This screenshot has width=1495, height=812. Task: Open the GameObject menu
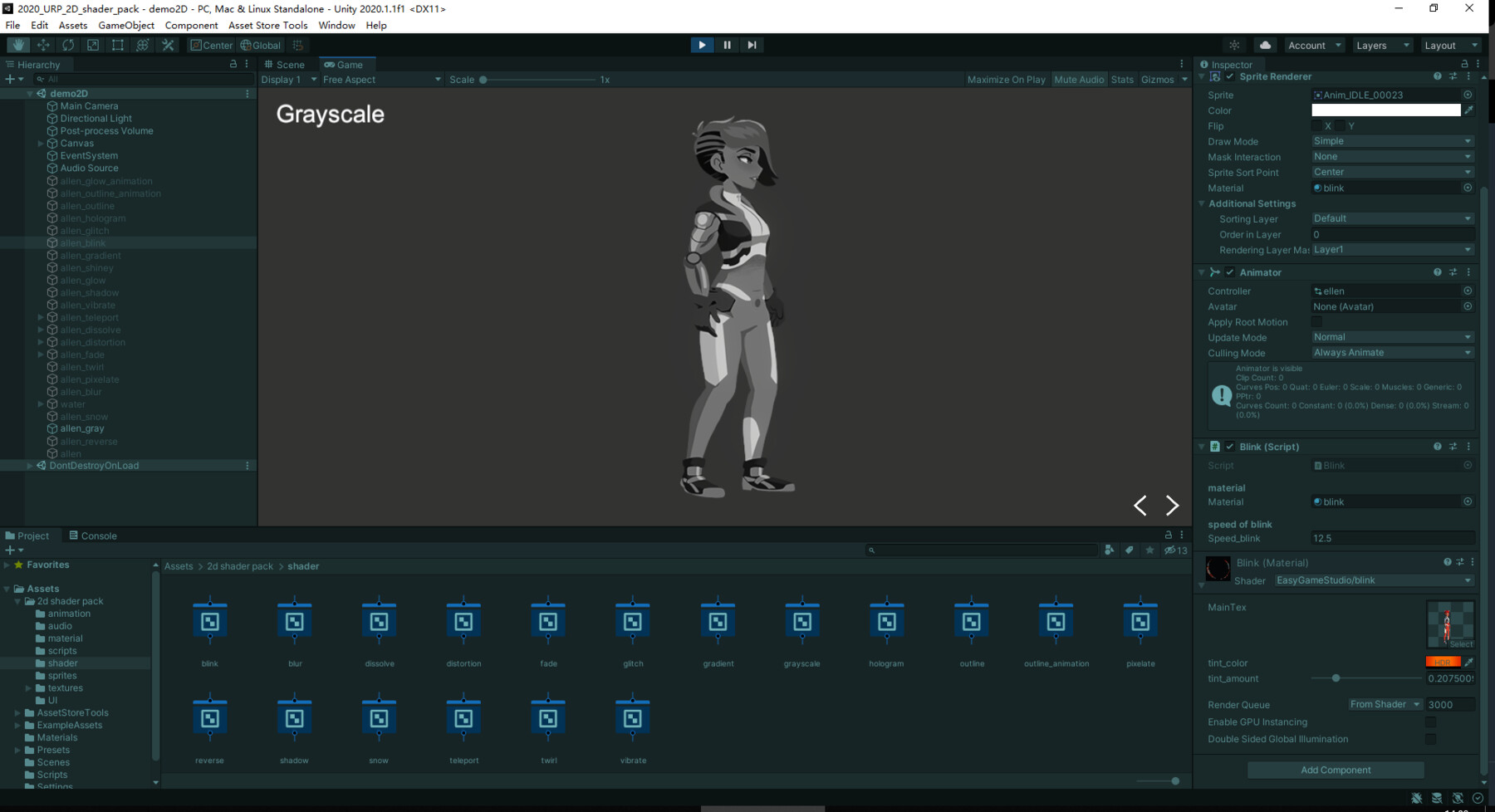click(x=126, y=26)
